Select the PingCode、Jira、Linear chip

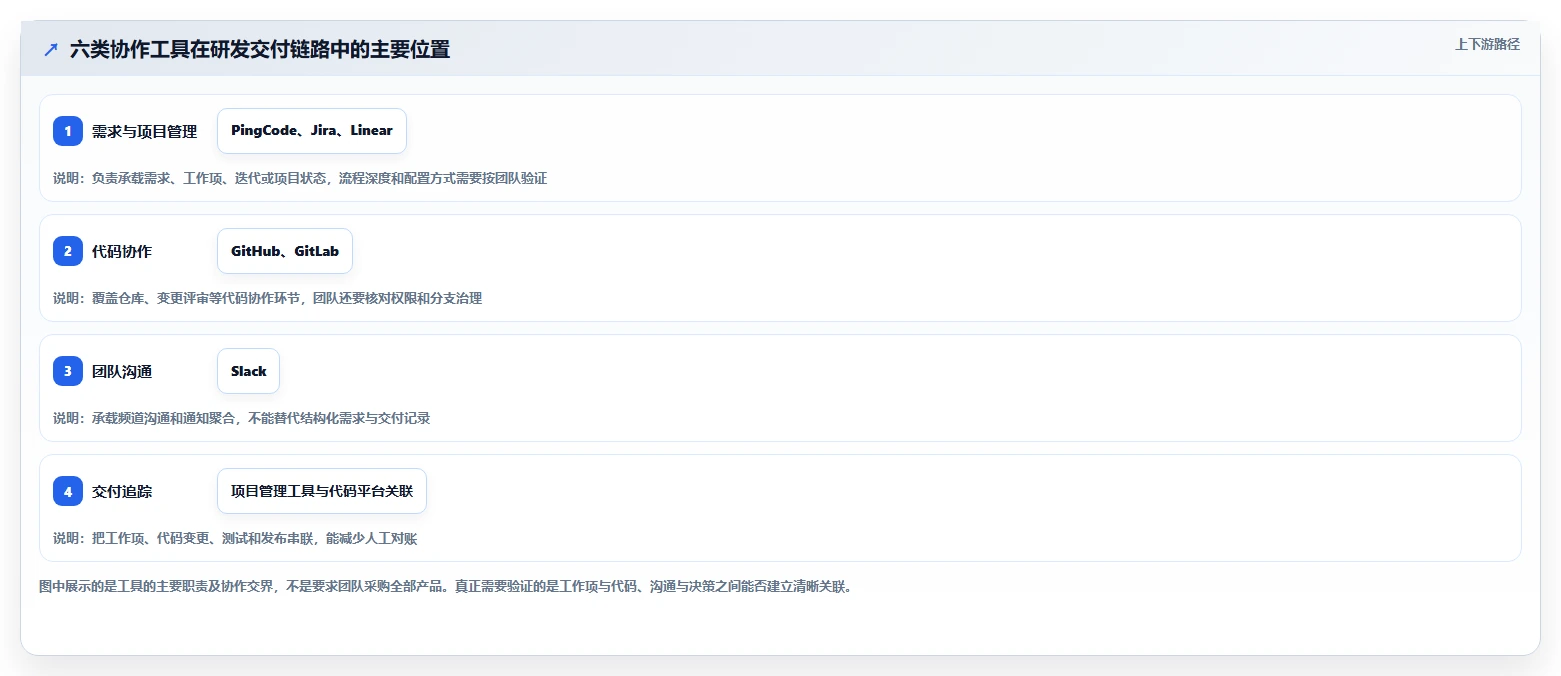pos(312,131)
